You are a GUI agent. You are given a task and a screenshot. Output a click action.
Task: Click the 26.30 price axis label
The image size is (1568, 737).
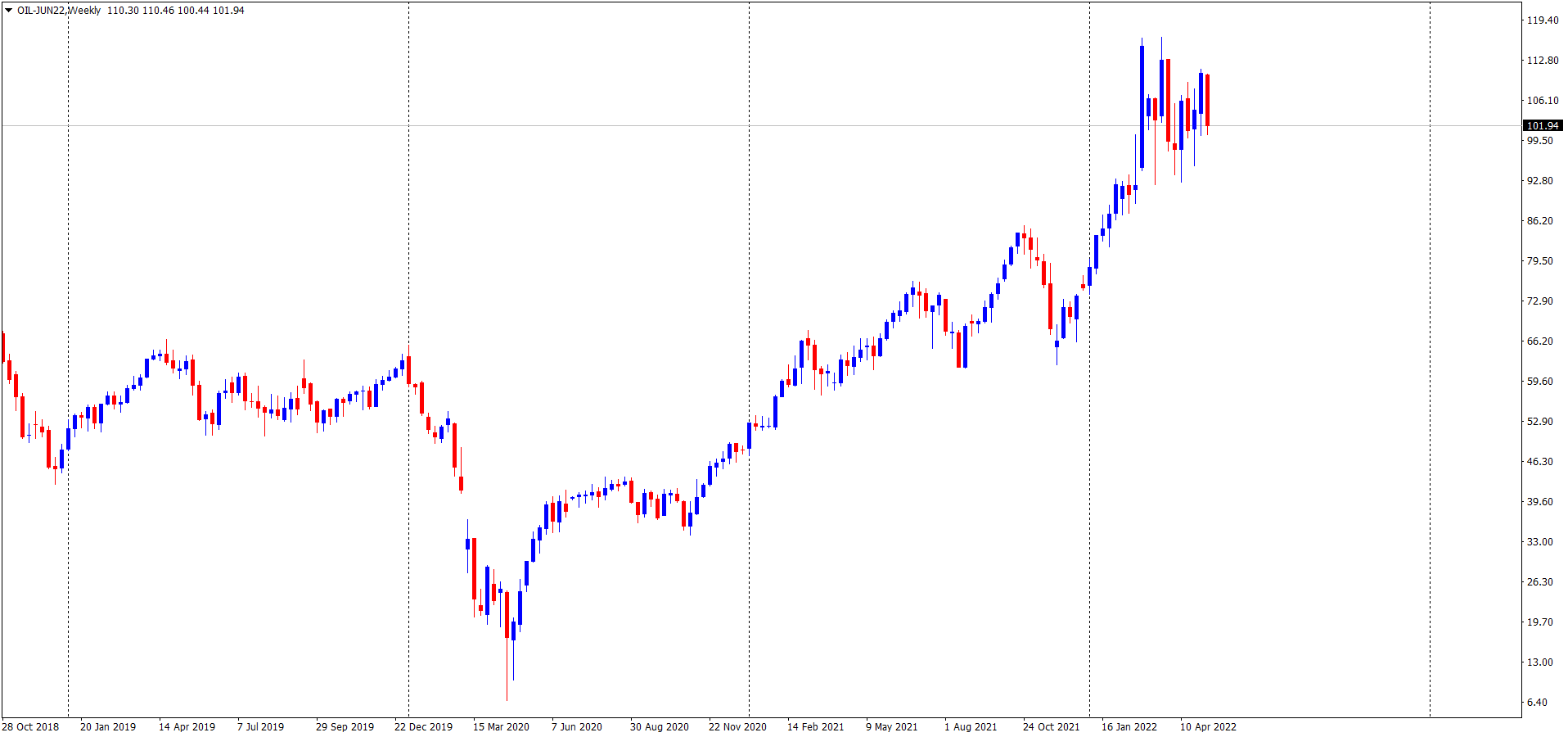pyautogui.click(x=1539, y=582)
